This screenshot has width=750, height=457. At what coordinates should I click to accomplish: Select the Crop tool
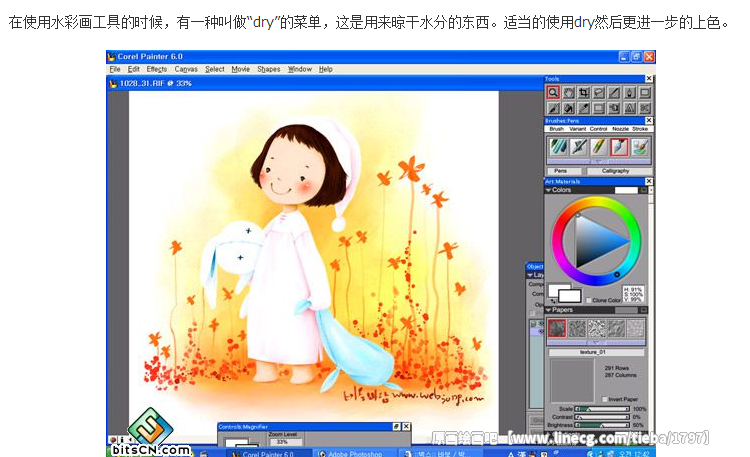(584, 93)
